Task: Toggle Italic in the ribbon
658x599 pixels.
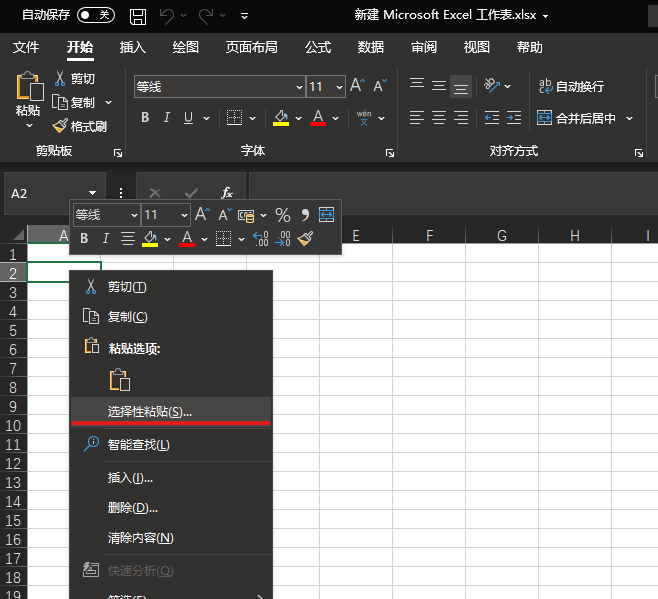Action: click(167, 118)
